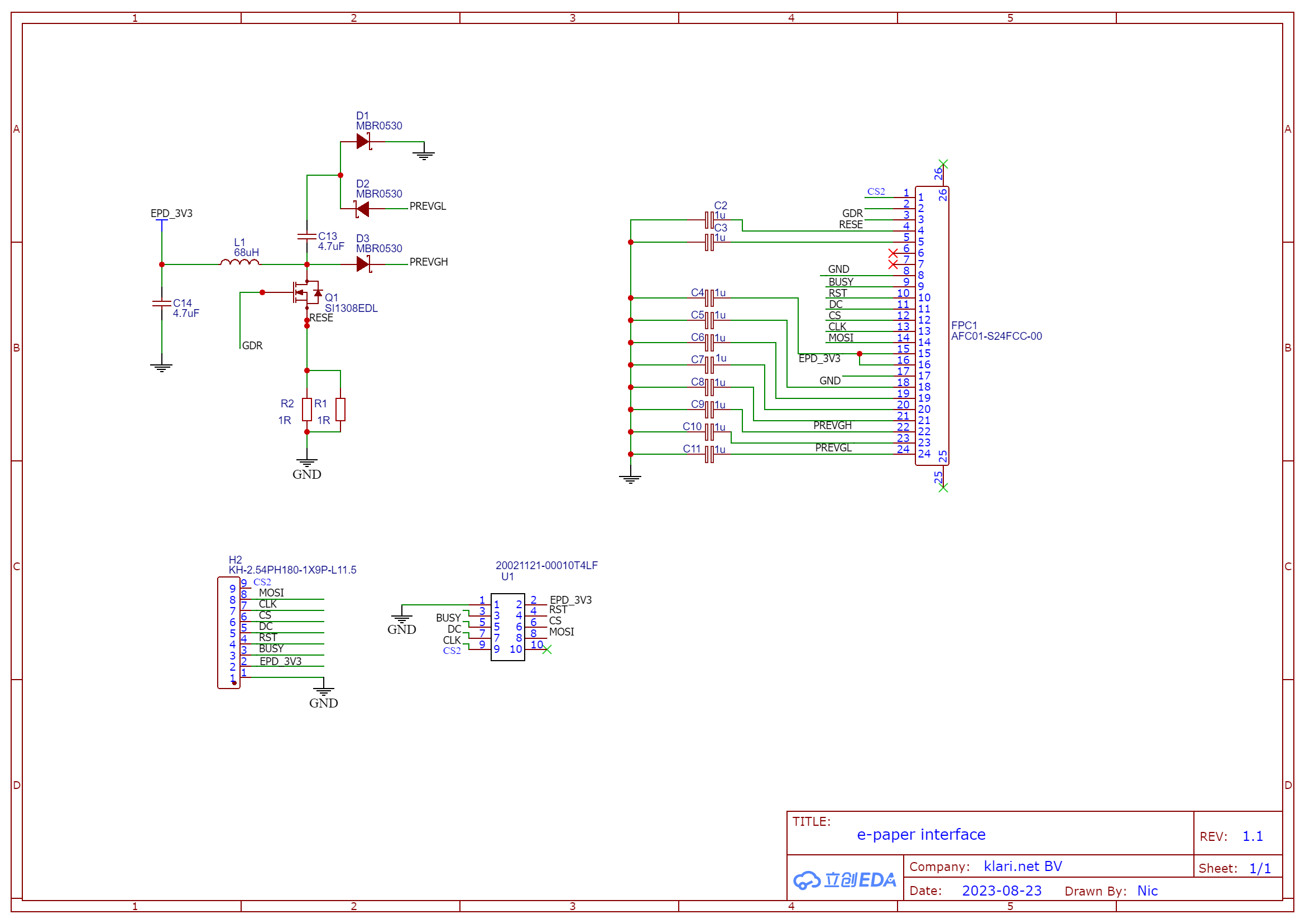Click the RESE net label below Q1

[322, 318]
